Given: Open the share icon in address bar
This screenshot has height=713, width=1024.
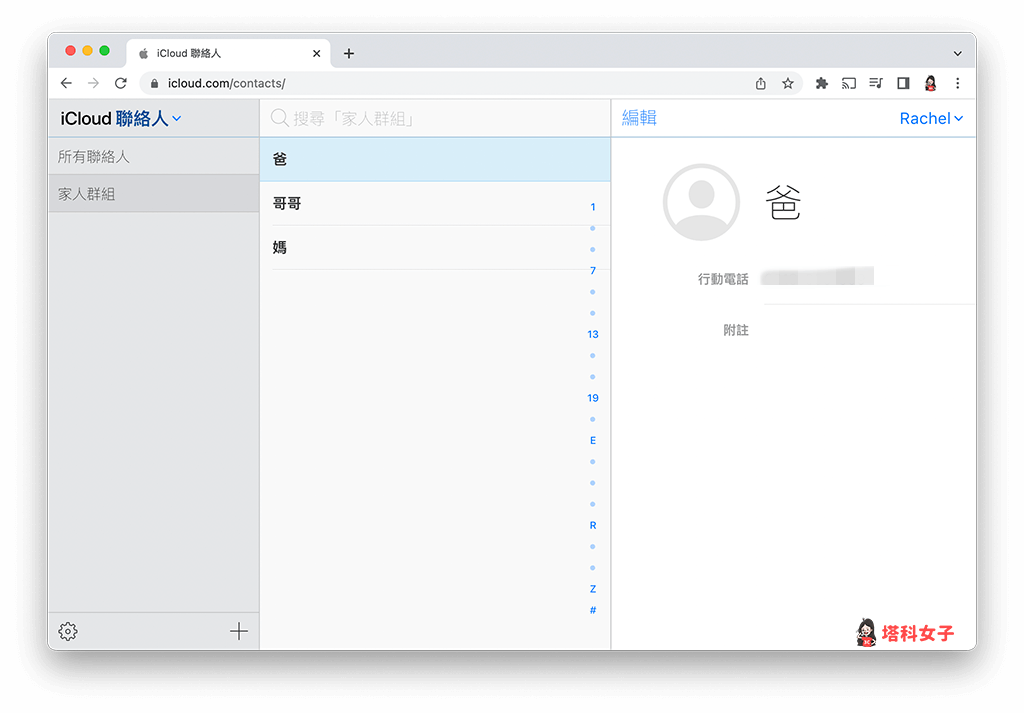Looking at the screenshot, I should pos(761,84).
